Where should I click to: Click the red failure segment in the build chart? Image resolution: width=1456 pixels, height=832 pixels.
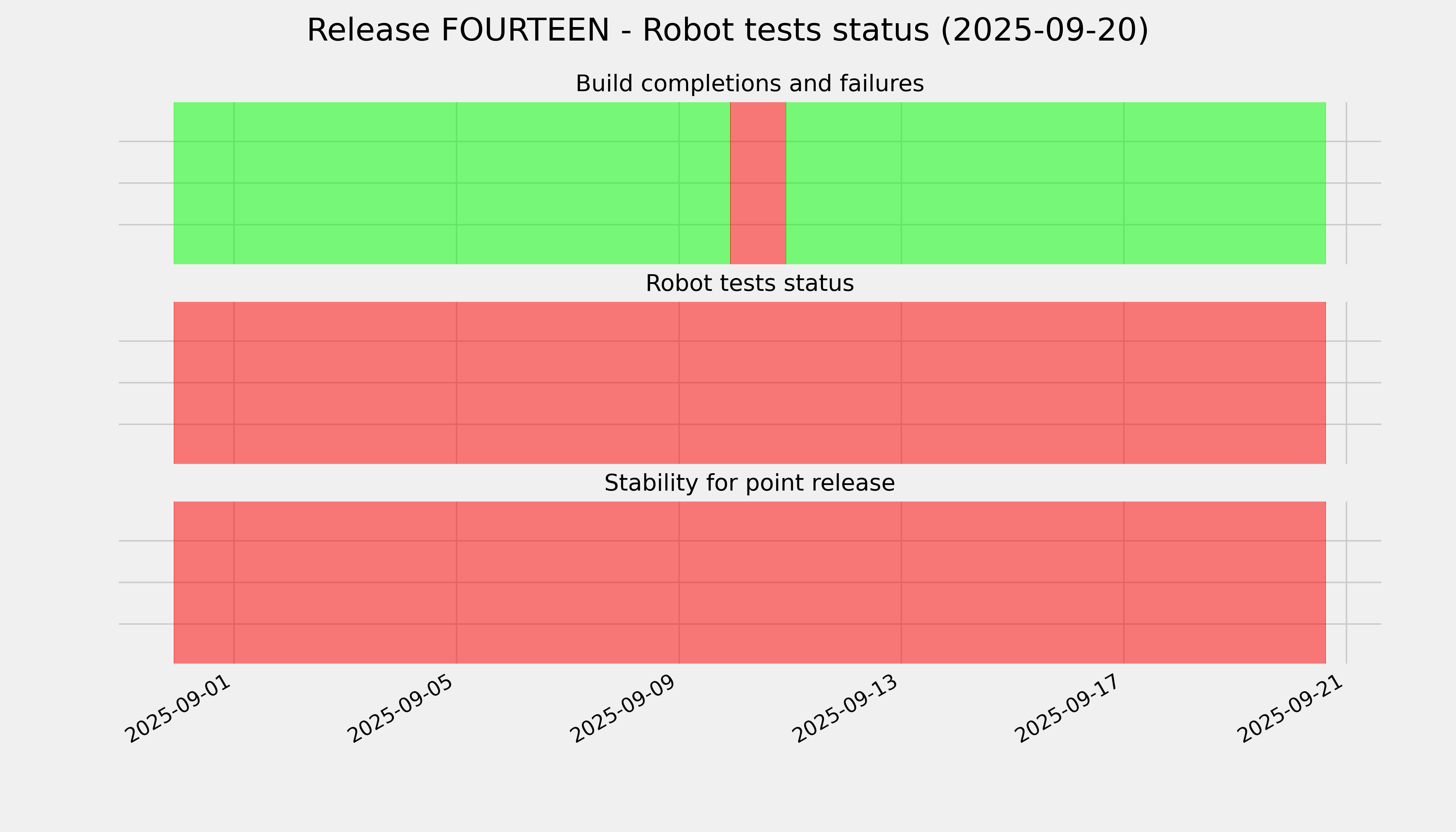point(758,183)
